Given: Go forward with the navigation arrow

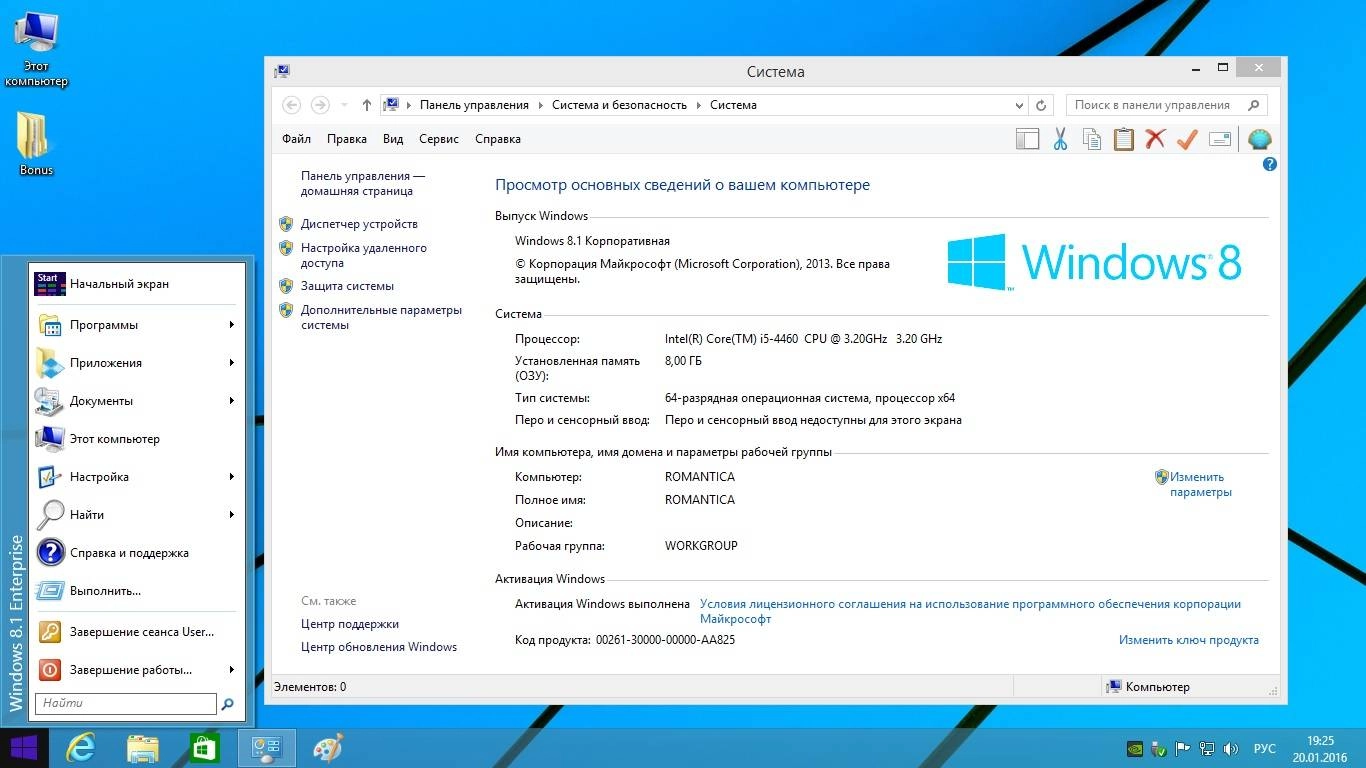Looking at the screenshot, I should 320,105.
